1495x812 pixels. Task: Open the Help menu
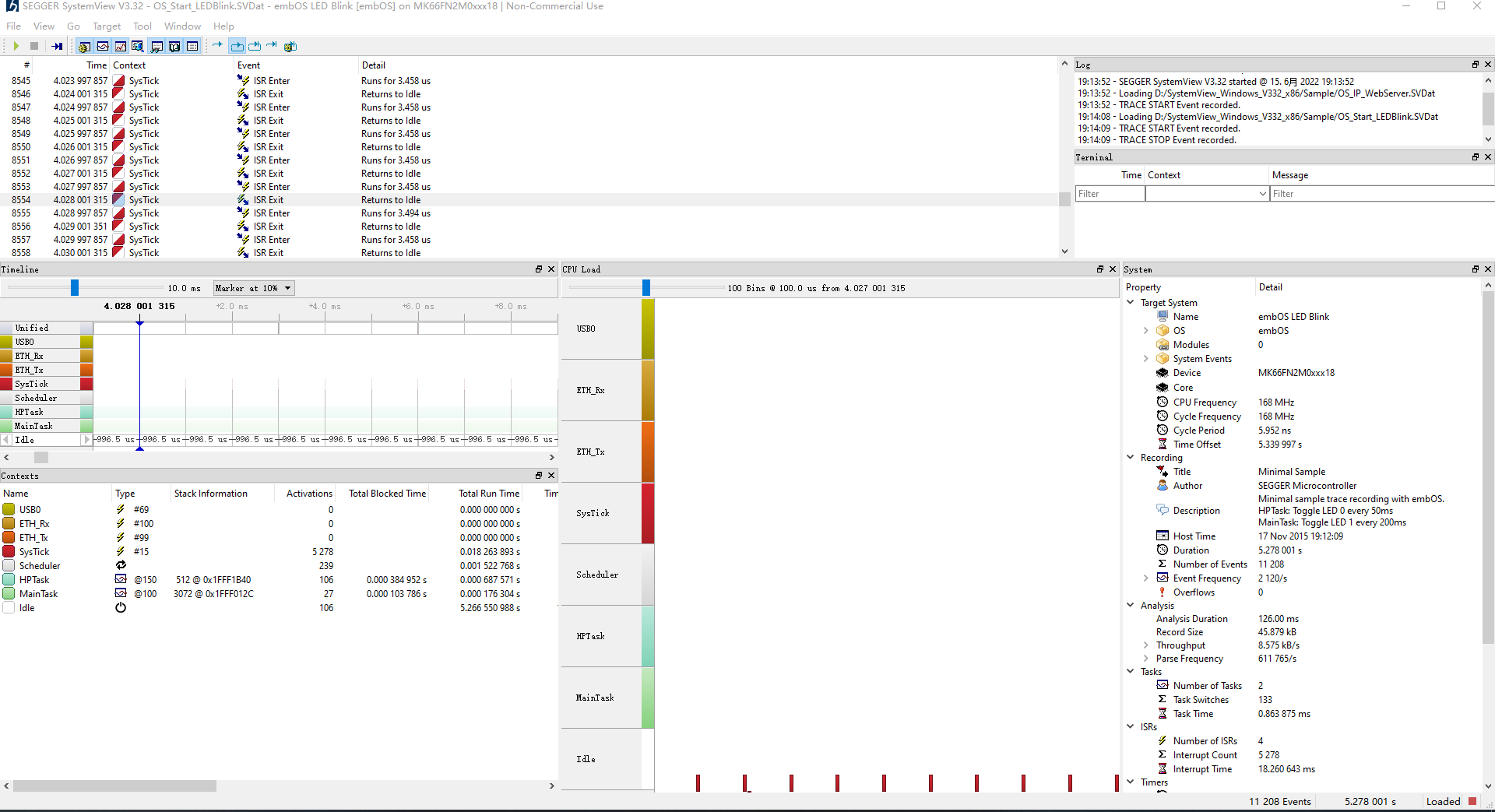(223, 26)
